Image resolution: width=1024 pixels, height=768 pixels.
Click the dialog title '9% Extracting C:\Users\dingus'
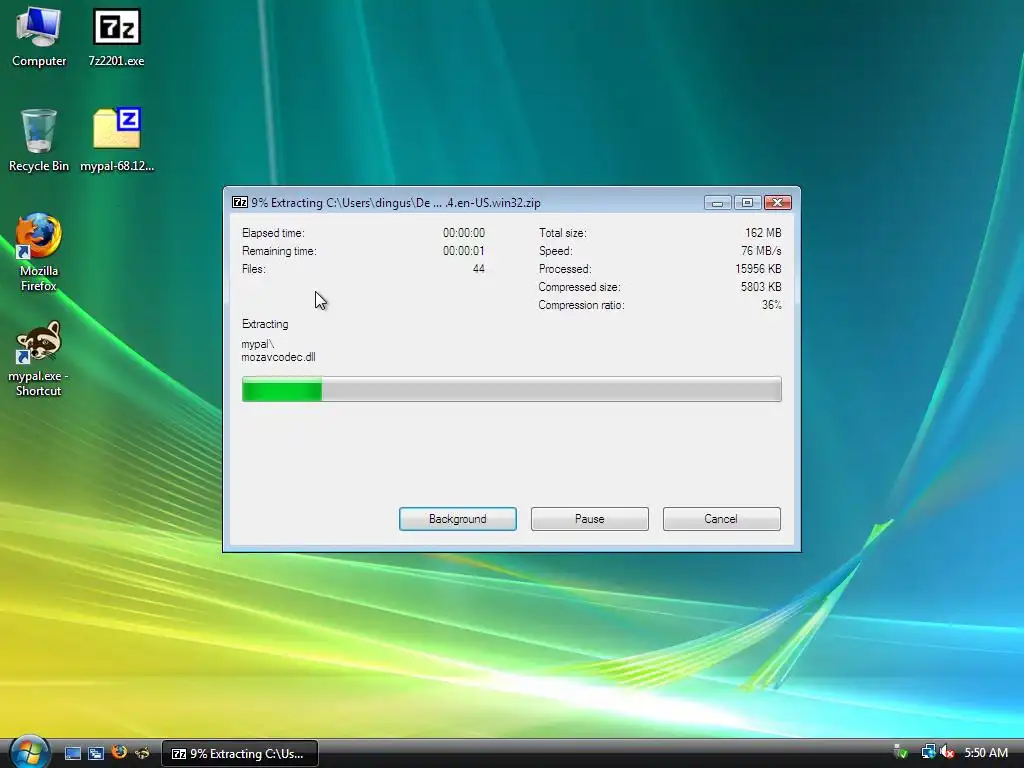click(396, 202)
